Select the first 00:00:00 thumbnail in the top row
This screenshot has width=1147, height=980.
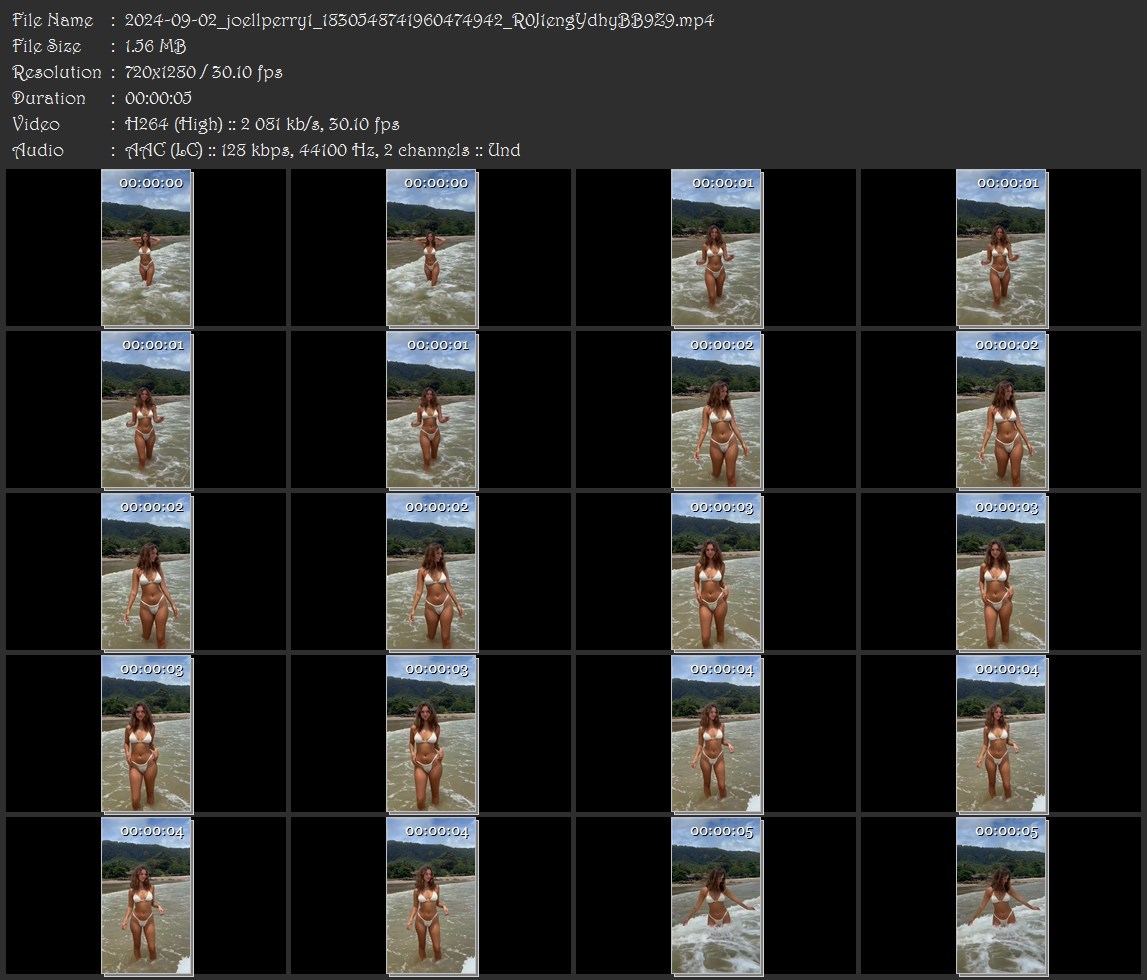point(146,248)
